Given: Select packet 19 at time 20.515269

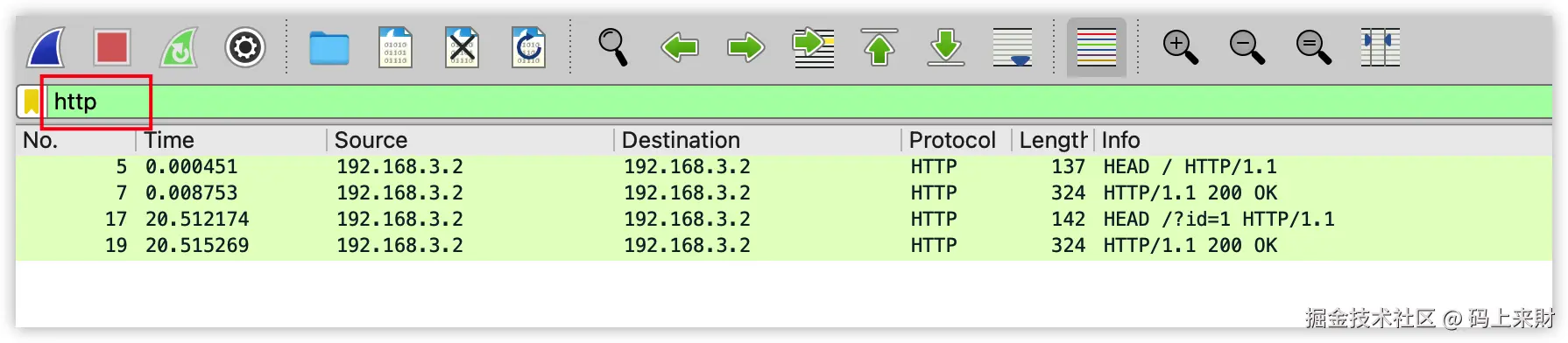Looking at the screenshot, I should 784,245.
